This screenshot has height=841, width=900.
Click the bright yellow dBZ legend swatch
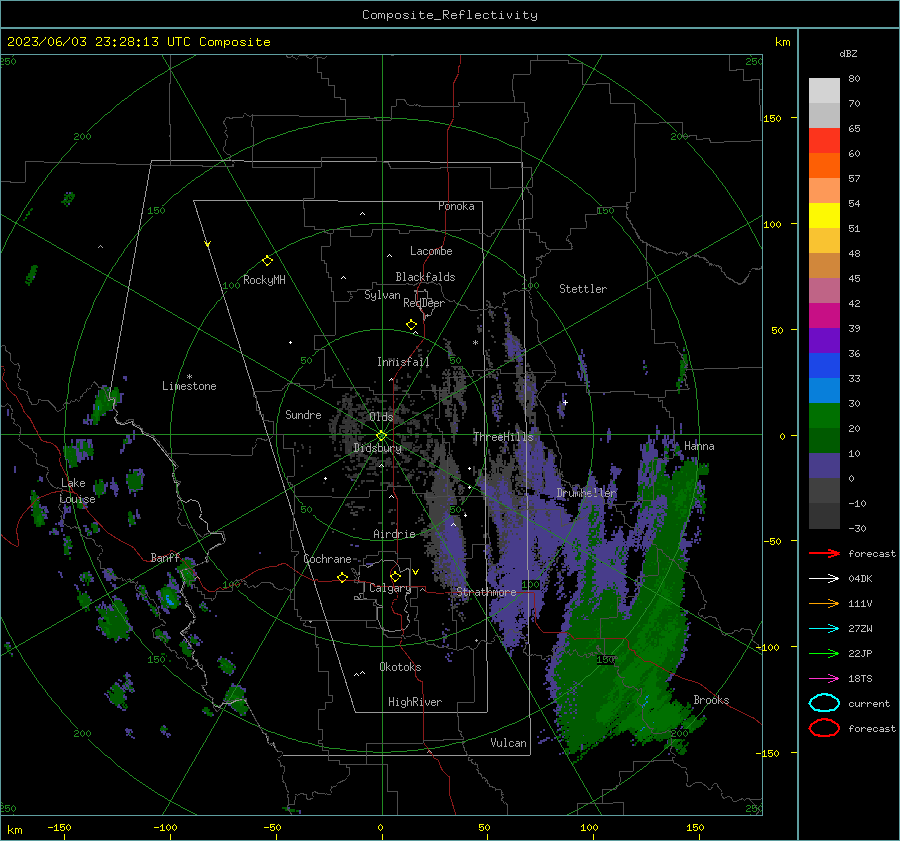824,216
